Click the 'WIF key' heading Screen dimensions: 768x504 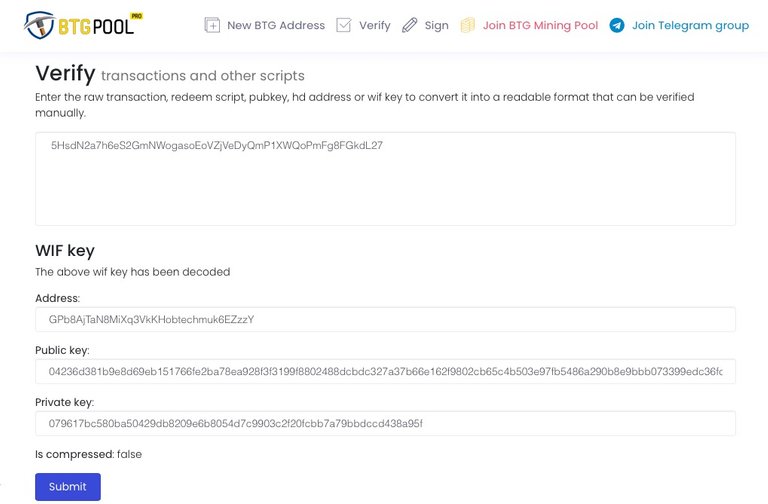pos(65,250)
